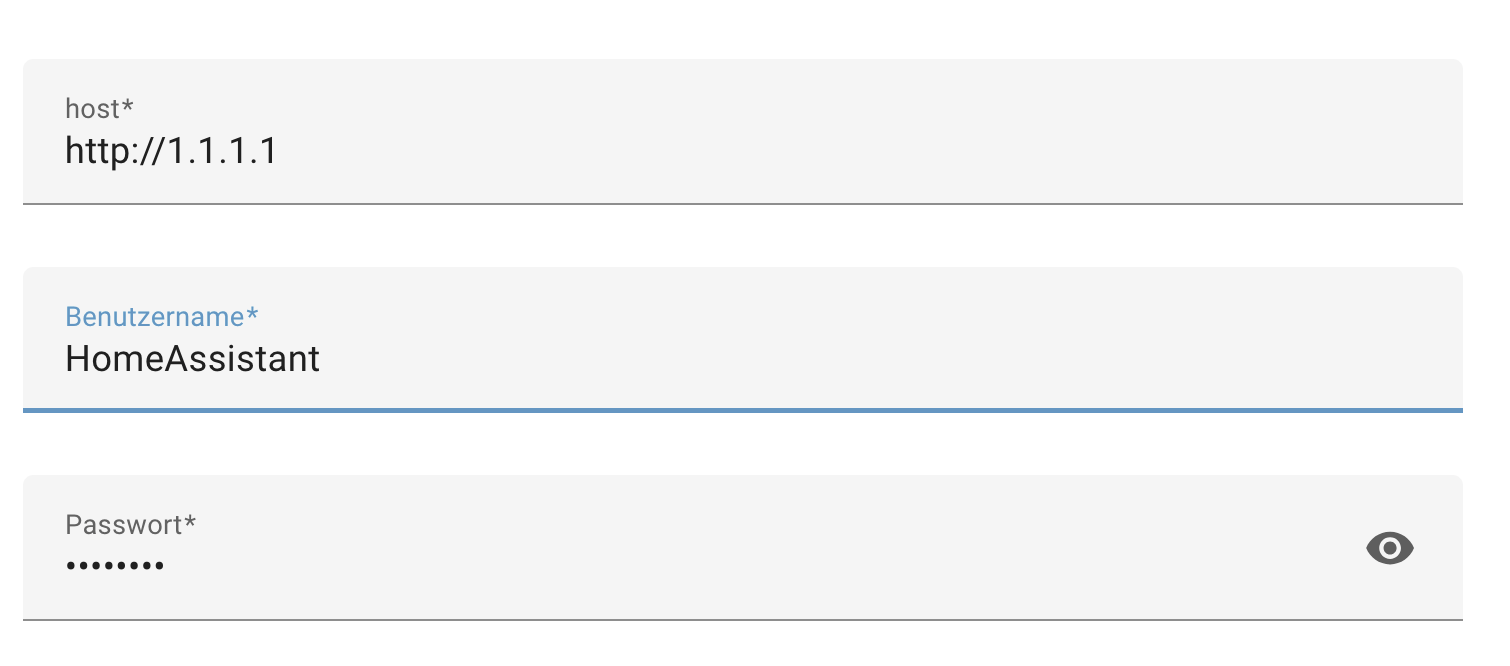Place cursor after the last password dot

[166, 566]
